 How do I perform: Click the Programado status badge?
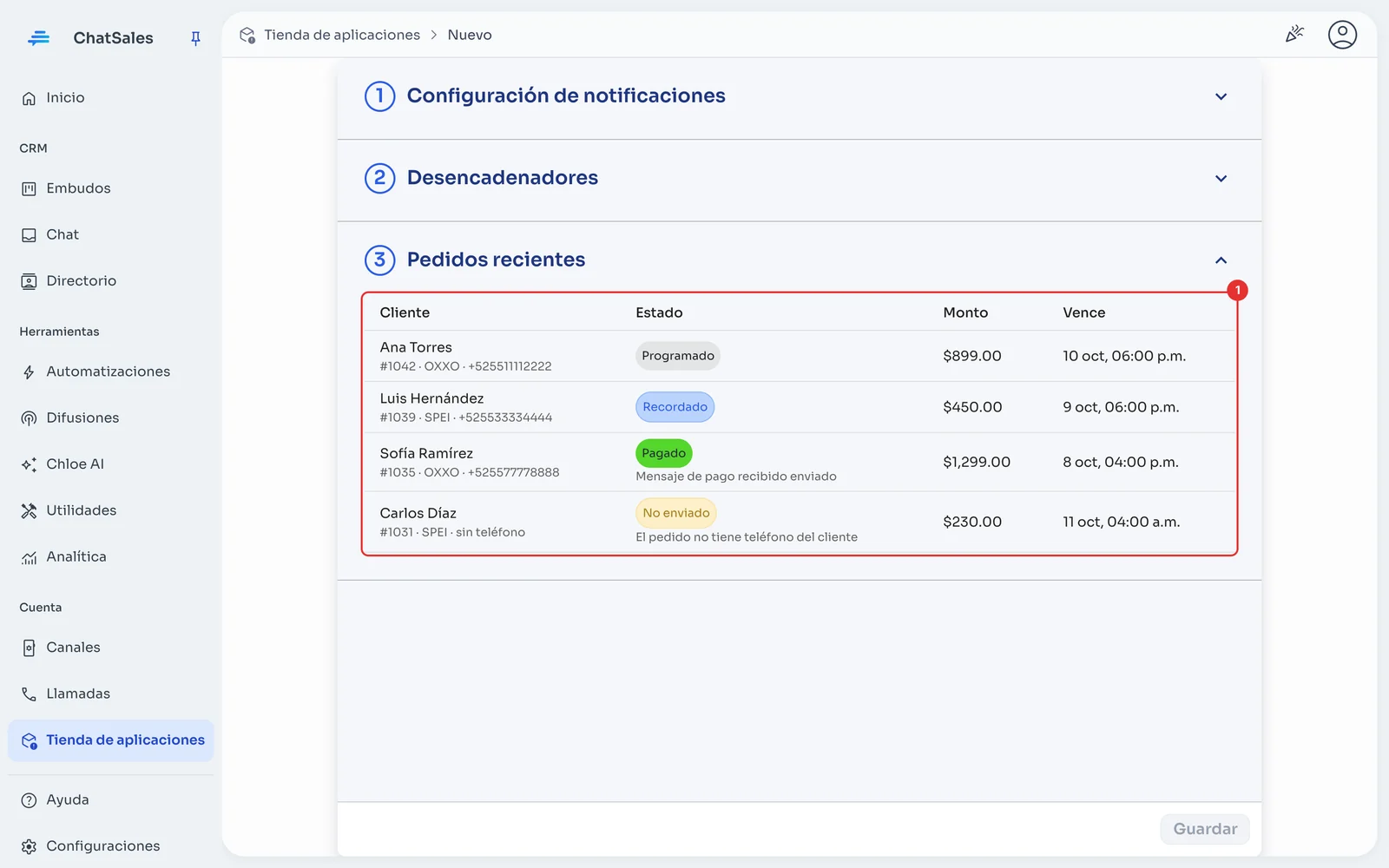point(678,356)
